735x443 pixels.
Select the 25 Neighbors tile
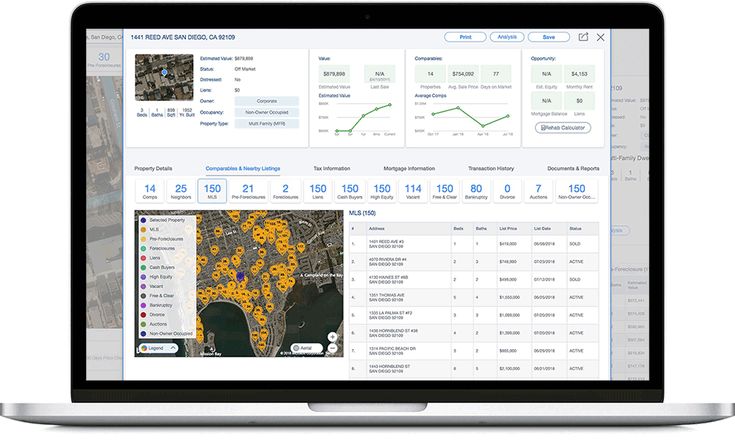181,191
